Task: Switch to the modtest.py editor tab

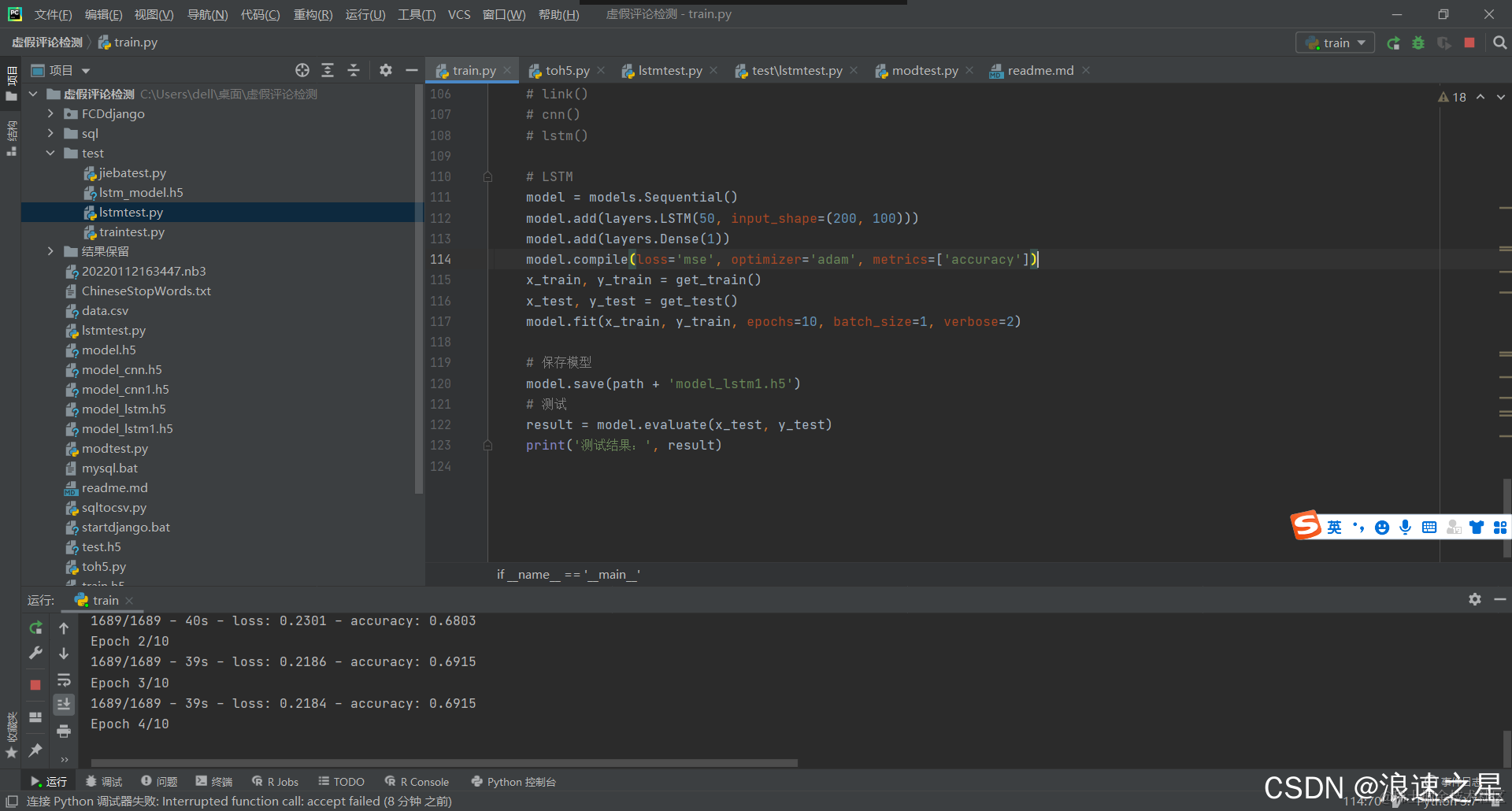Action: (925, 71)
